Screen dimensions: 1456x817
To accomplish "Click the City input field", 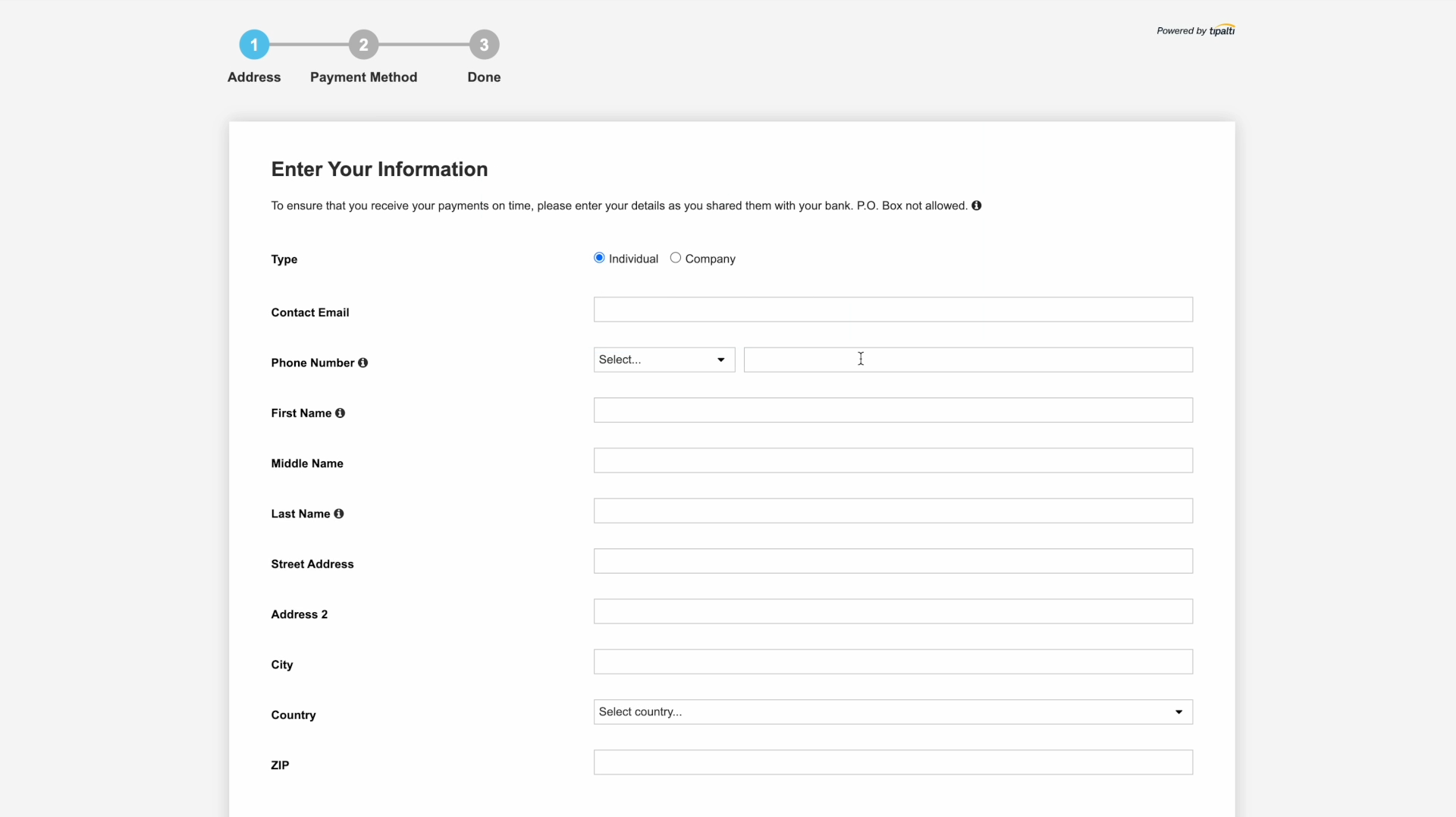I will click(893, 661).
